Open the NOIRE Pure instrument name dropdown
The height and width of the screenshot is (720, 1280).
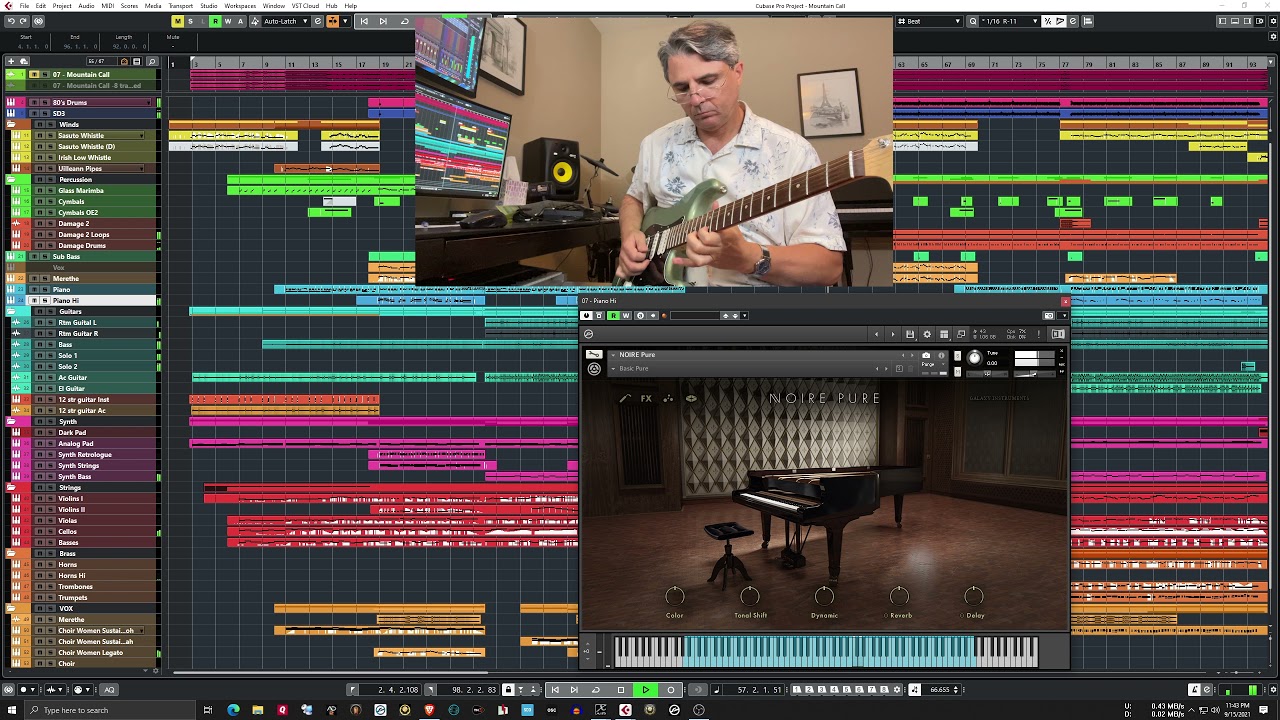(612, 355)
